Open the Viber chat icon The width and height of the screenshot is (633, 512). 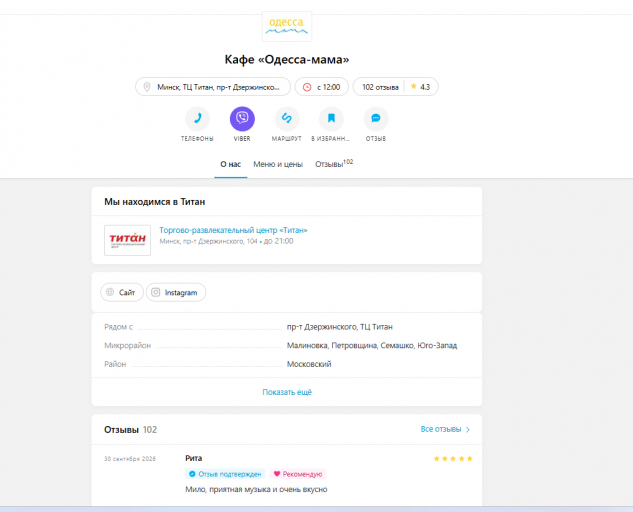point(242,119)
